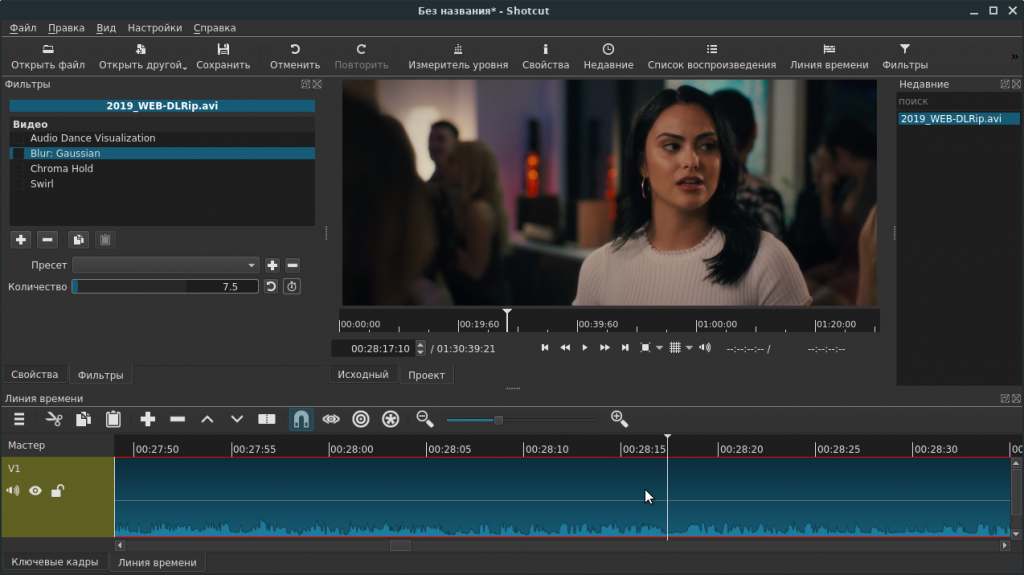
Task: Lock the V1 track
Action: 58,491
